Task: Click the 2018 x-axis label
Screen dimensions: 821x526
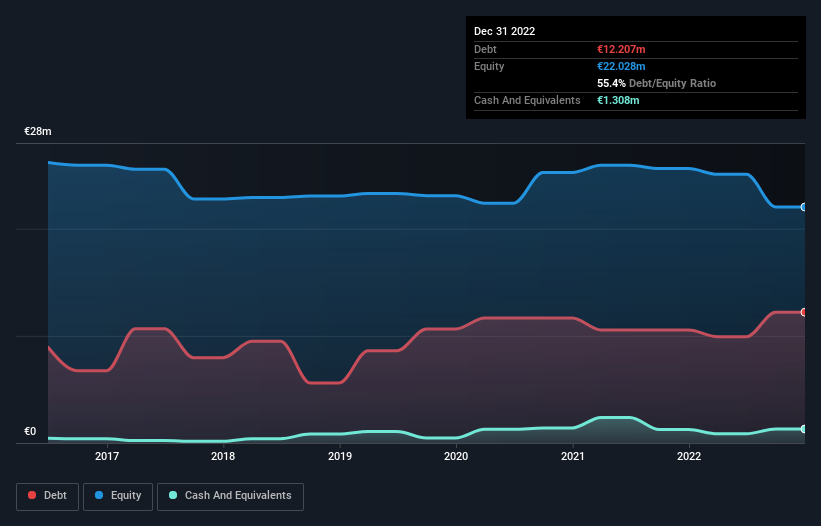Action: tap(223, 456)
